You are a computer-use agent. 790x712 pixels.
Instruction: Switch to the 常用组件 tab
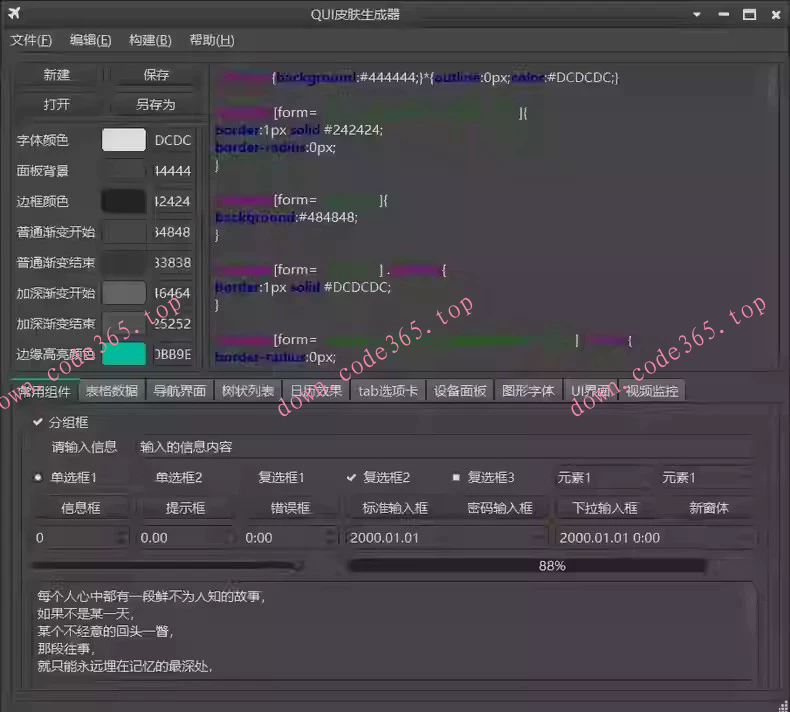click(x=44, y=391)
